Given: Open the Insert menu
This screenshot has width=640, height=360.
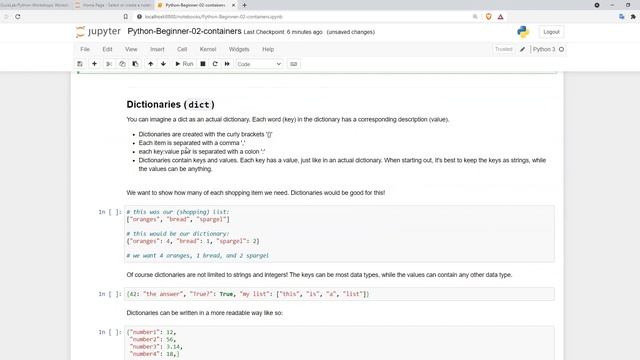Looking at the screenshot, I should (x=157, y=49).
